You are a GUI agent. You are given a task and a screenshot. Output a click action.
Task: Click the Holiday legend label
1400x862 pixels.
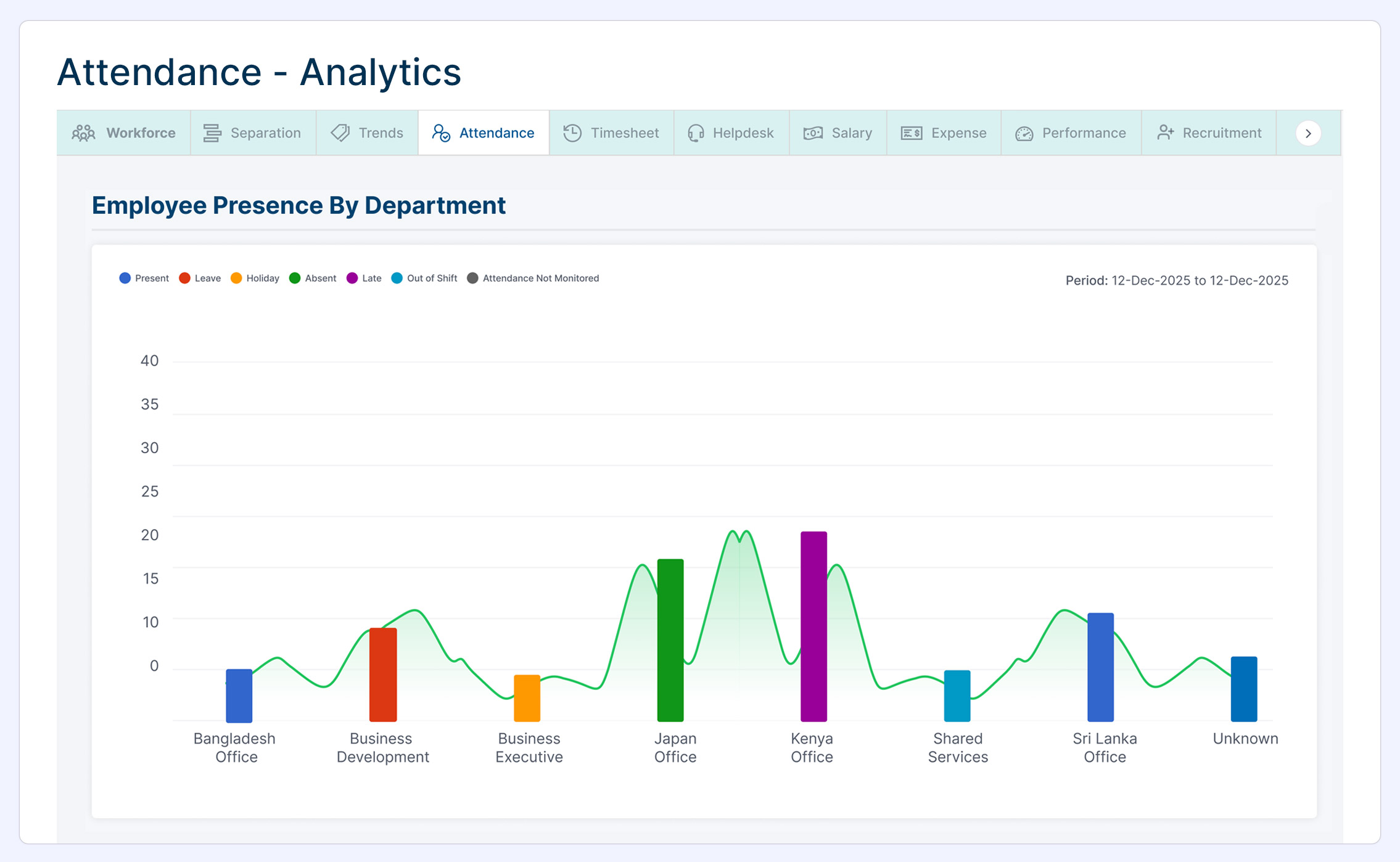(x=263, y=278)
